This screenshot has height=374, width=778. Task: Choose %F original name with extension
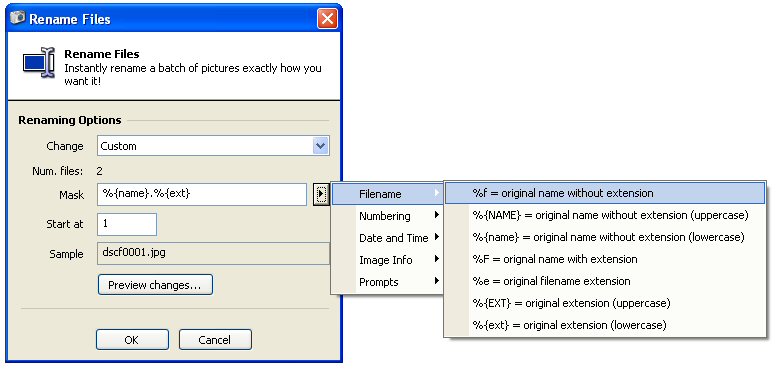click(x=605, y=259)
